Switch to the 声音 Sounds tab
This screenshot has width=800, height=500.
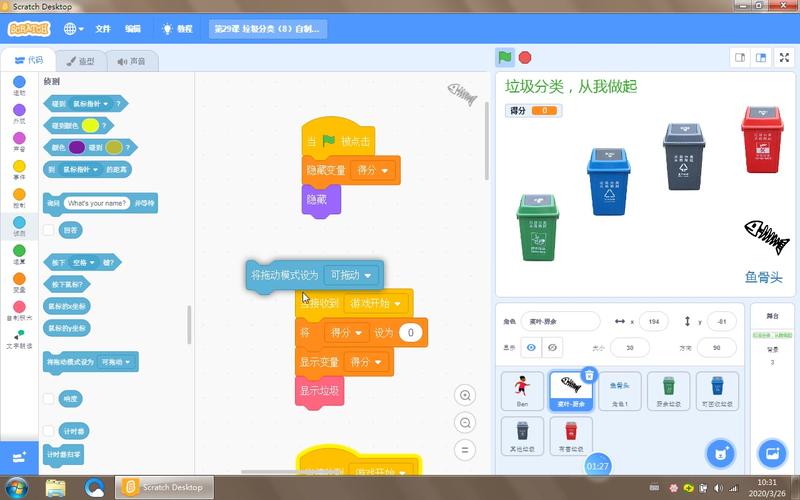[132, 61]
